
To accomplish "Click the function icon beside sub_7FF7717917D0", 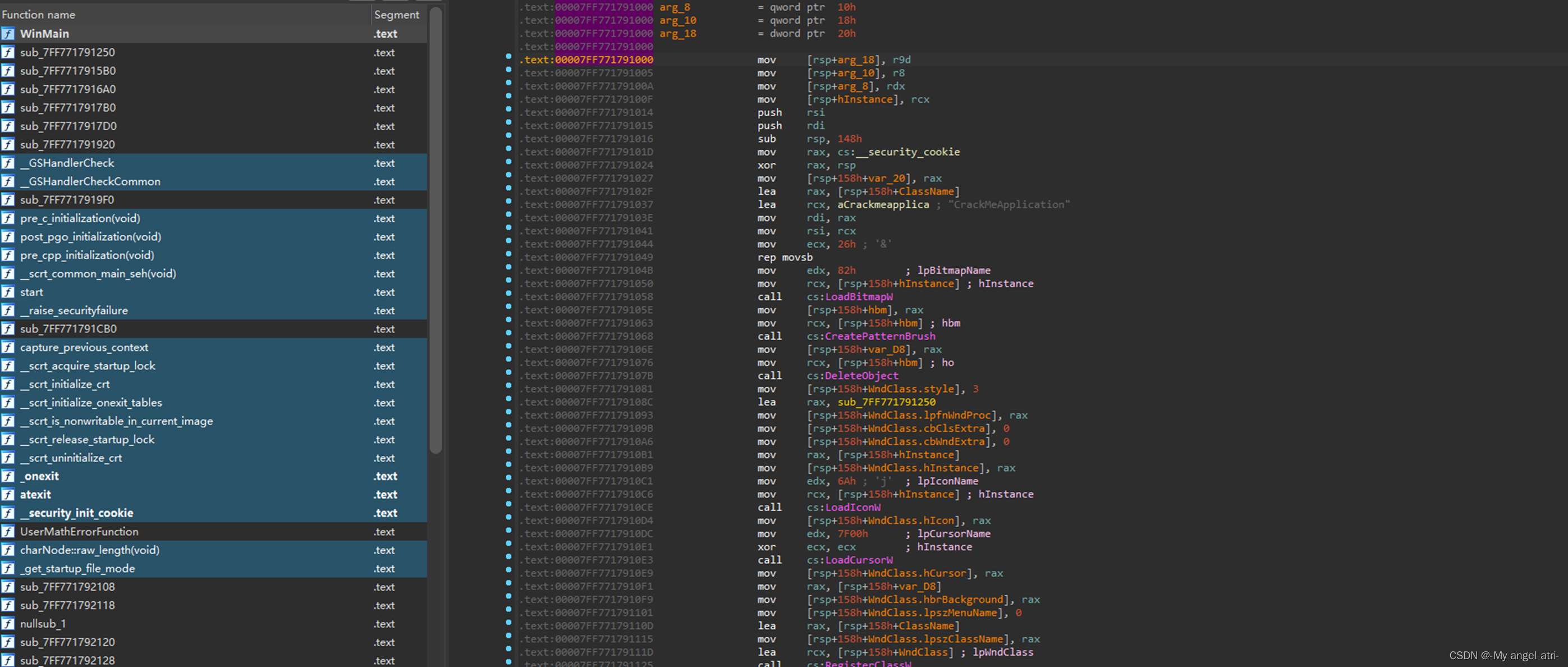I will [8, 126].
